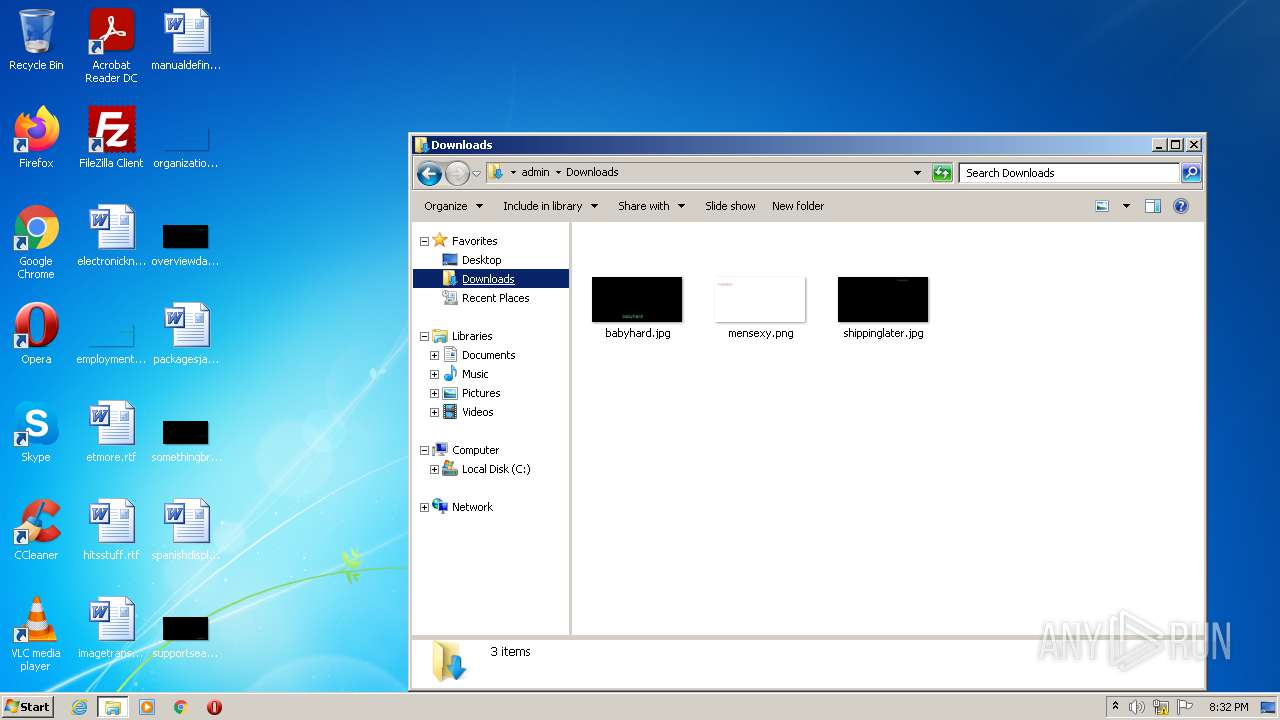Viewport: 1280px width, 720px height.
Task: Click the Explorer Back navigation button
Action: pyautogui.click(x=429, y=173)
